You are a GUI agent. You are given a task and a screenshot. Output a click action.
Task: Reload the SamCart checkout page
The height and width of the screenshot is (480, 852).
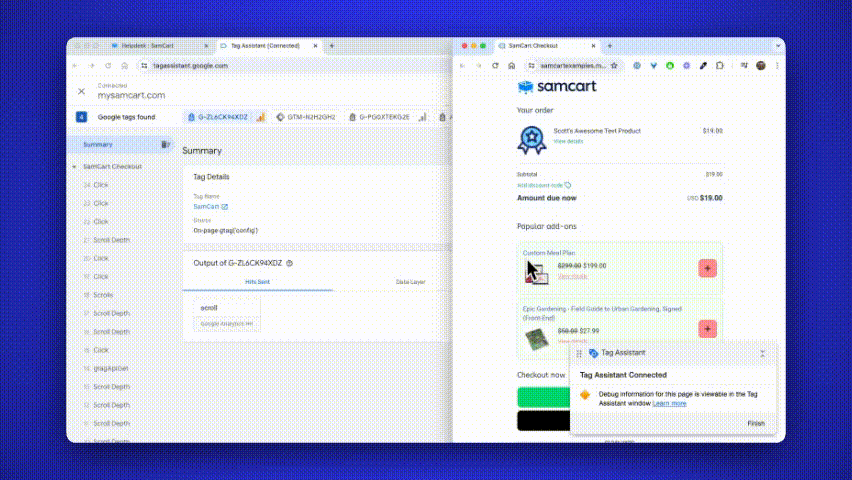point(495,66)
